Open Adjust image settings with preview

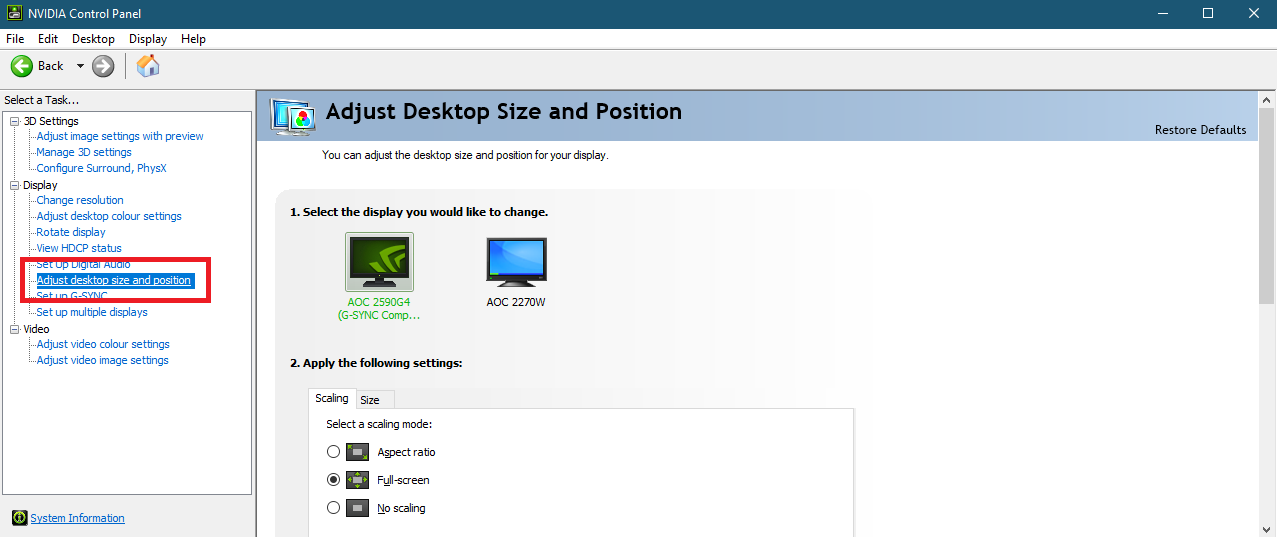(x=120, y=136)
